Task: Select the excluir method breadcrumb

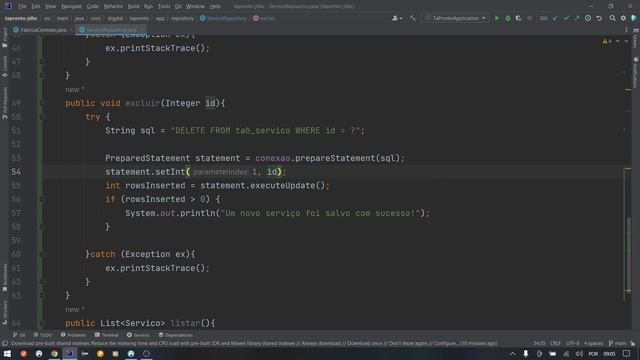Action: [264, 18]
